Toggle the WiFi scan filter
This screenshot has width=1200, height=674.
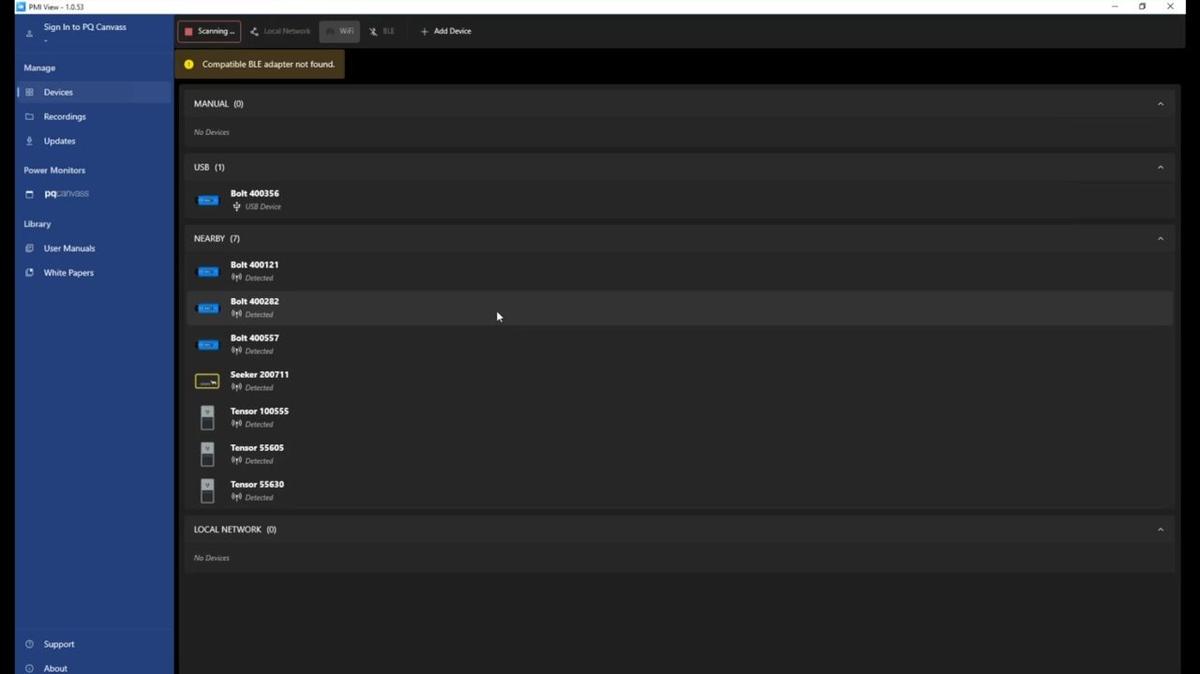(x=339, y=31)
